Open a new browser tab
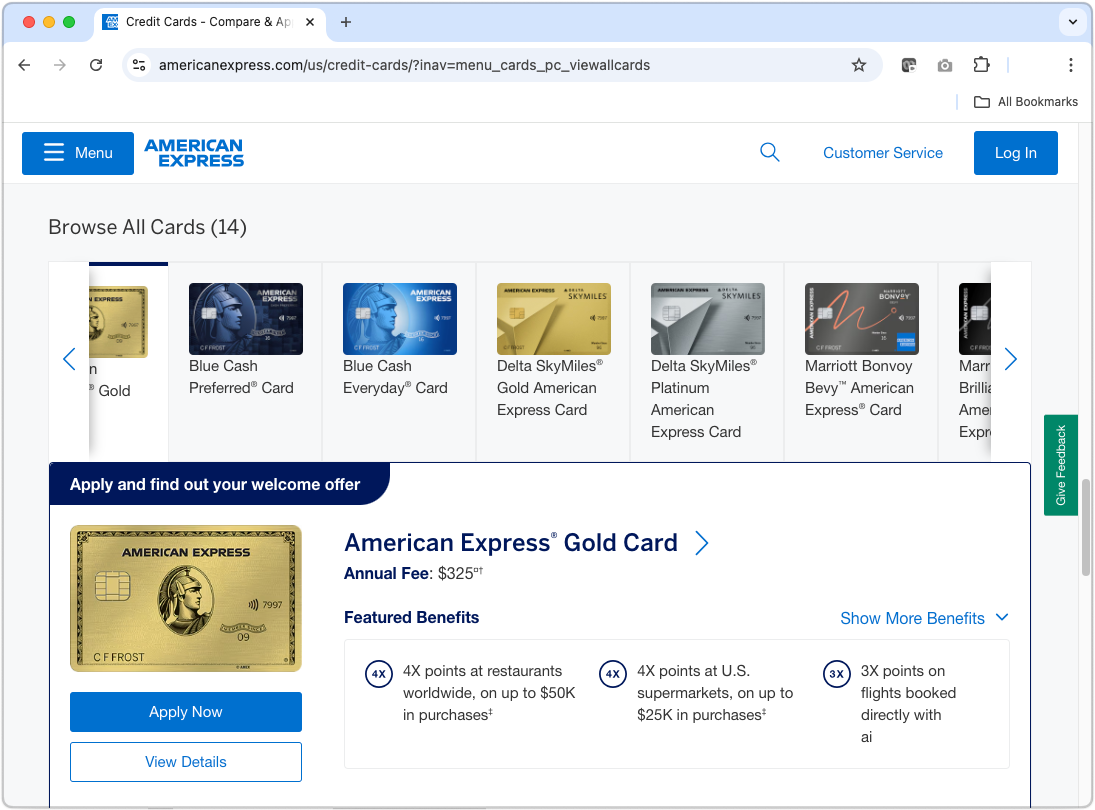The height and width of the screenshot is (810, 1095). coord(346,22)
